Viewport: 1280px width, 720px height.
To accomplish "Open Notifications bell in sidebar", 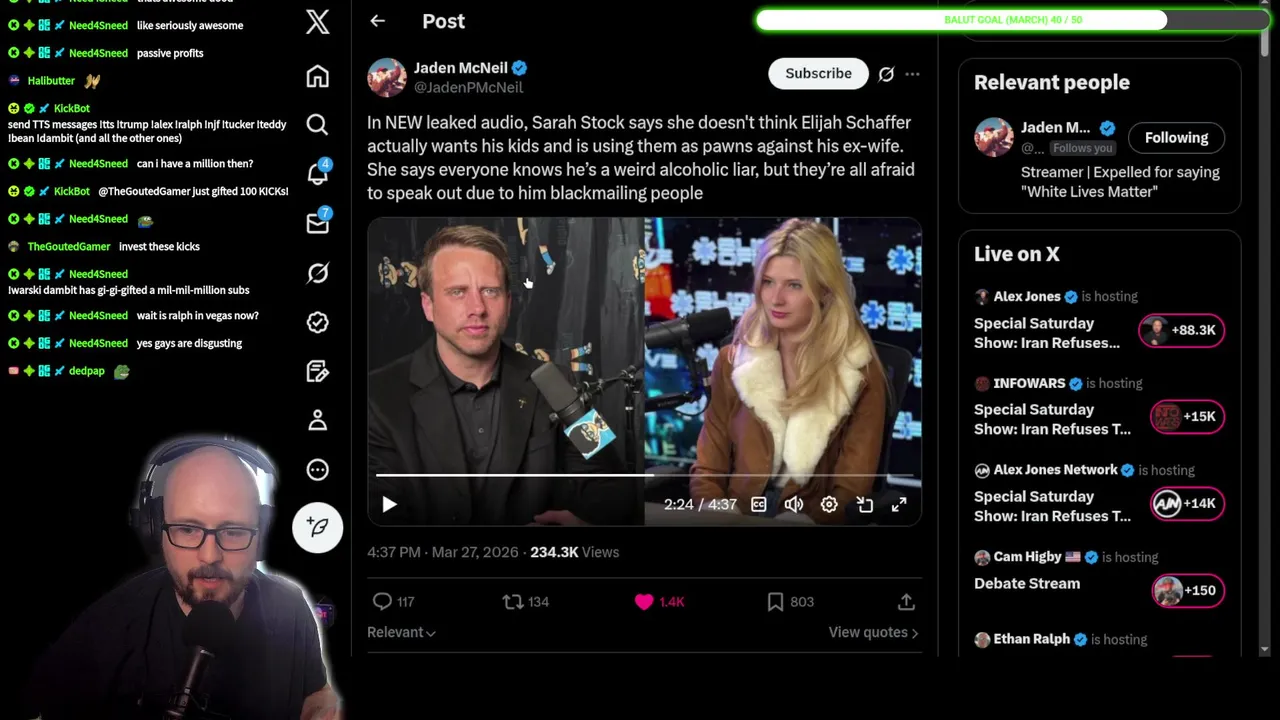I will [317, 173].
